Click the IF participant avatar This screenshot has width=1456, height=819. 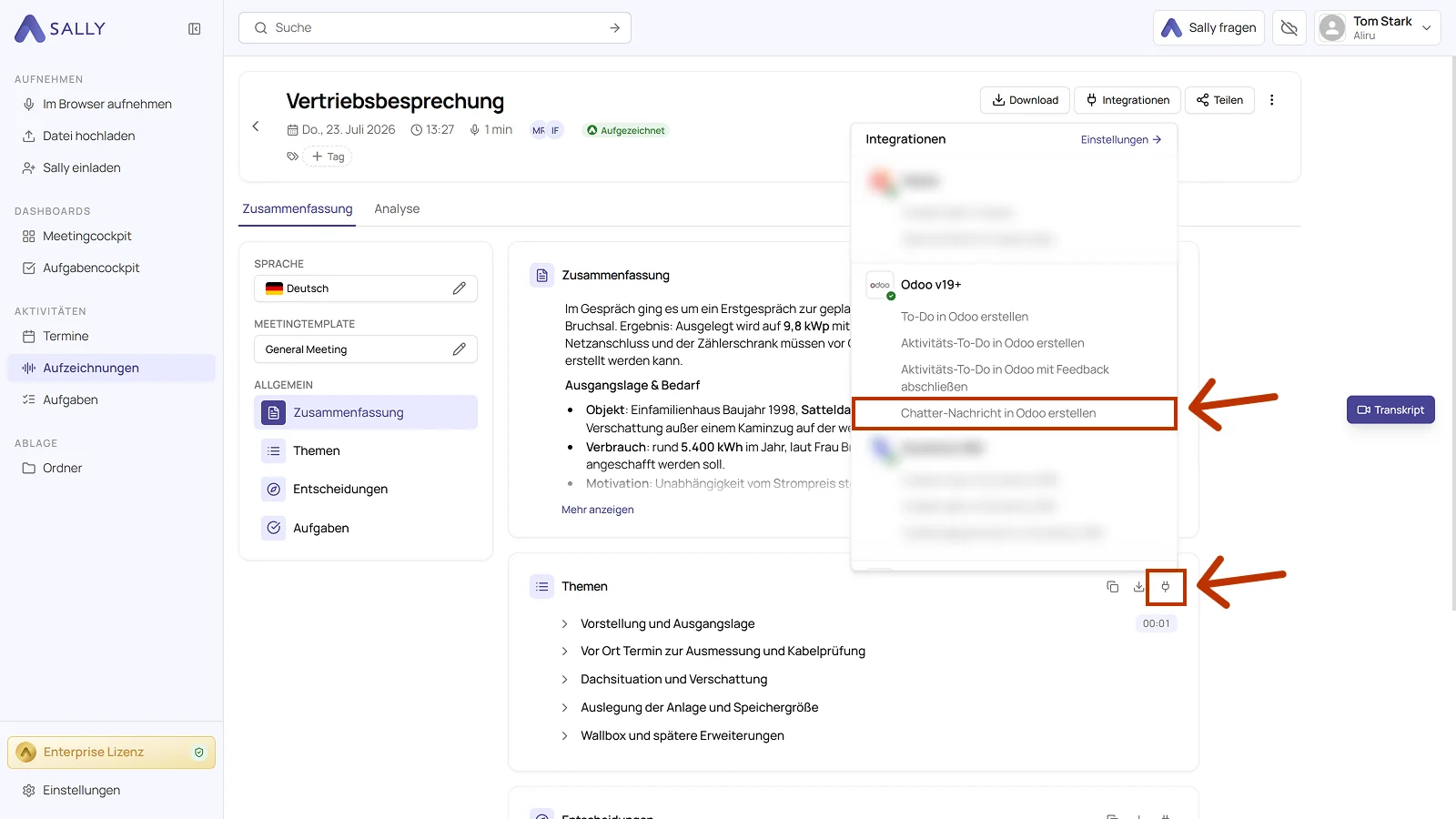click(x=555, y=130)
